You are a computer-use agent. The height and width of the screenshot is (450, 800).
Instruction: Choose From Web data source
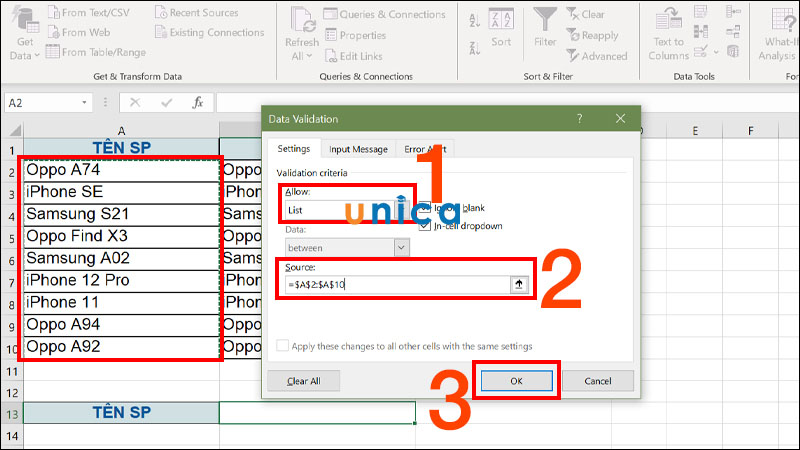[79, 32]
